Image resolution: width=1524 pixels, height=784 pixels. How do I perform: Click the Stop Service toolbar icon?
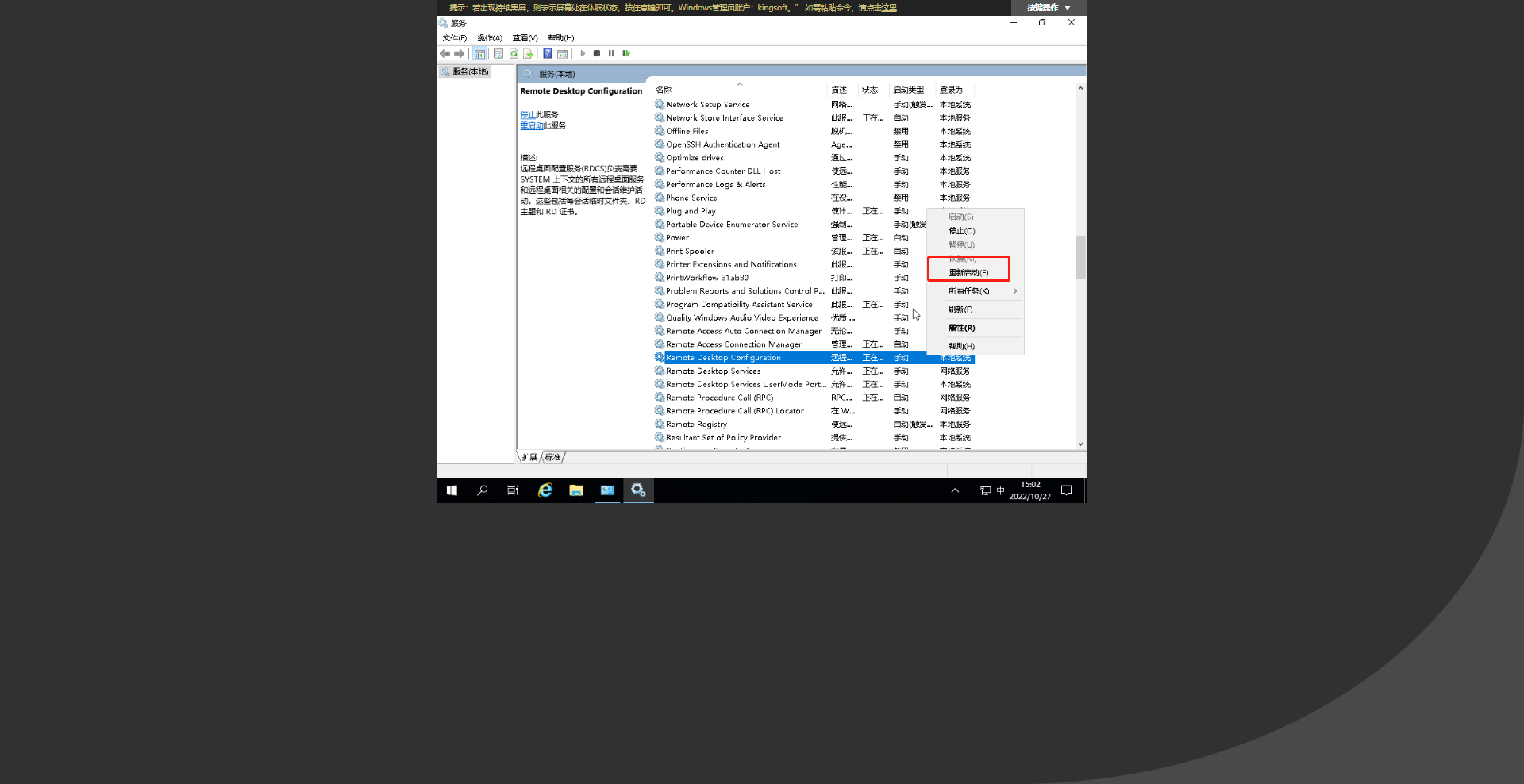(597, 54)
